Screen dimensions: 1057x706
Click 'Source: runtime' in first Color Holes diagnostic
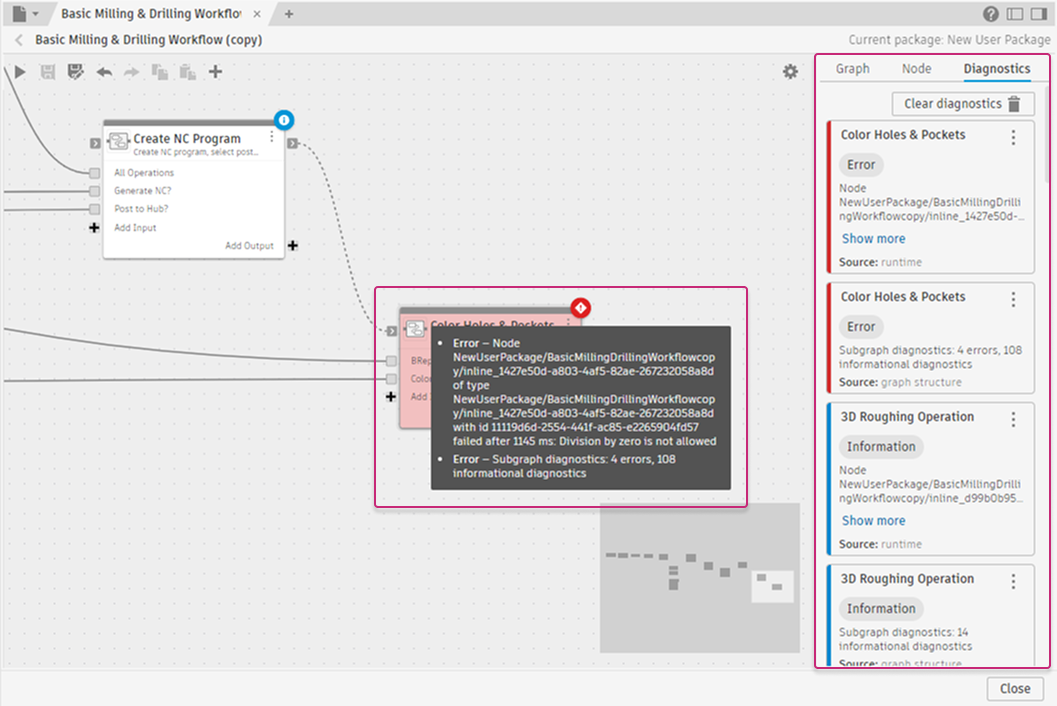point(880,262)
